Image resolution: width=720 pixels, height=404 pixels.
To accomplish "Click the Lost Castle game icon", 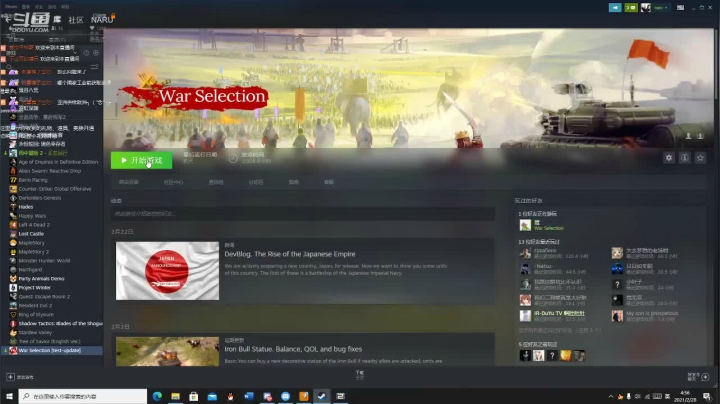I will click(x=13, y=234).
